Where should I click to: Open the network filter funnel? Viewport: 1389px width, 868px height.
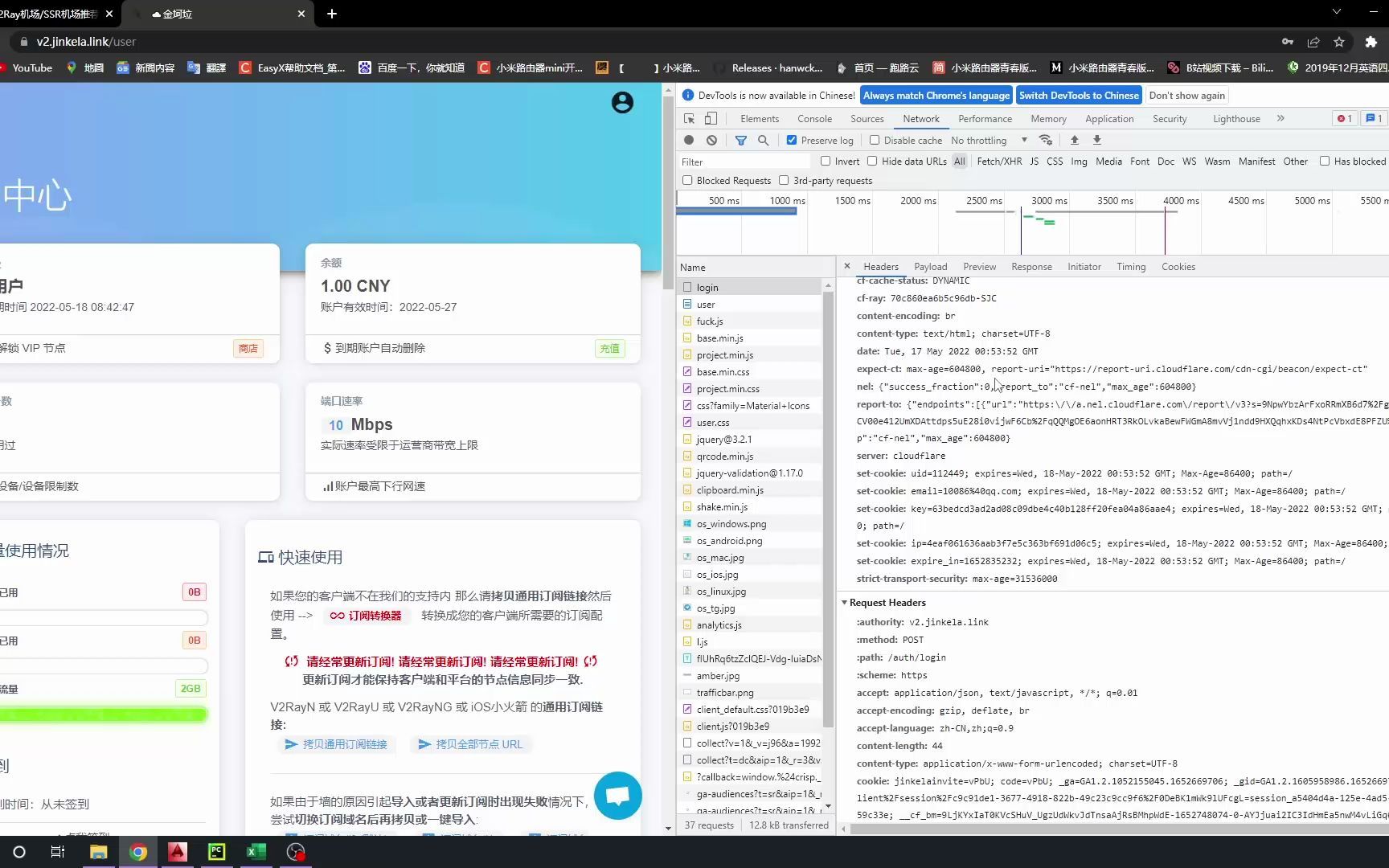point(740,140)
